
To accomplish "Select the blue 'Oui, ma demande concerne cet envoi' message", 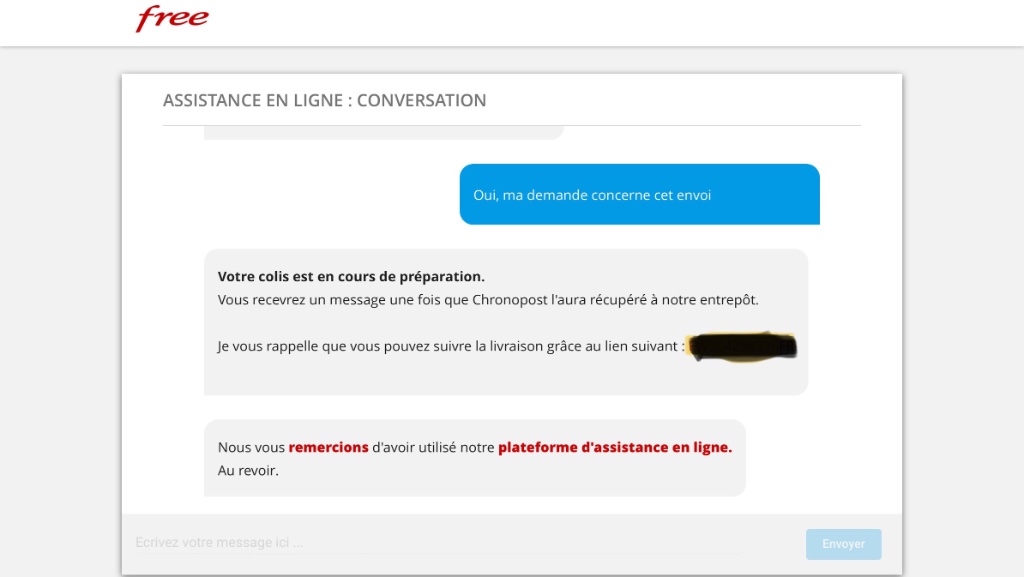I will (639, 195).
